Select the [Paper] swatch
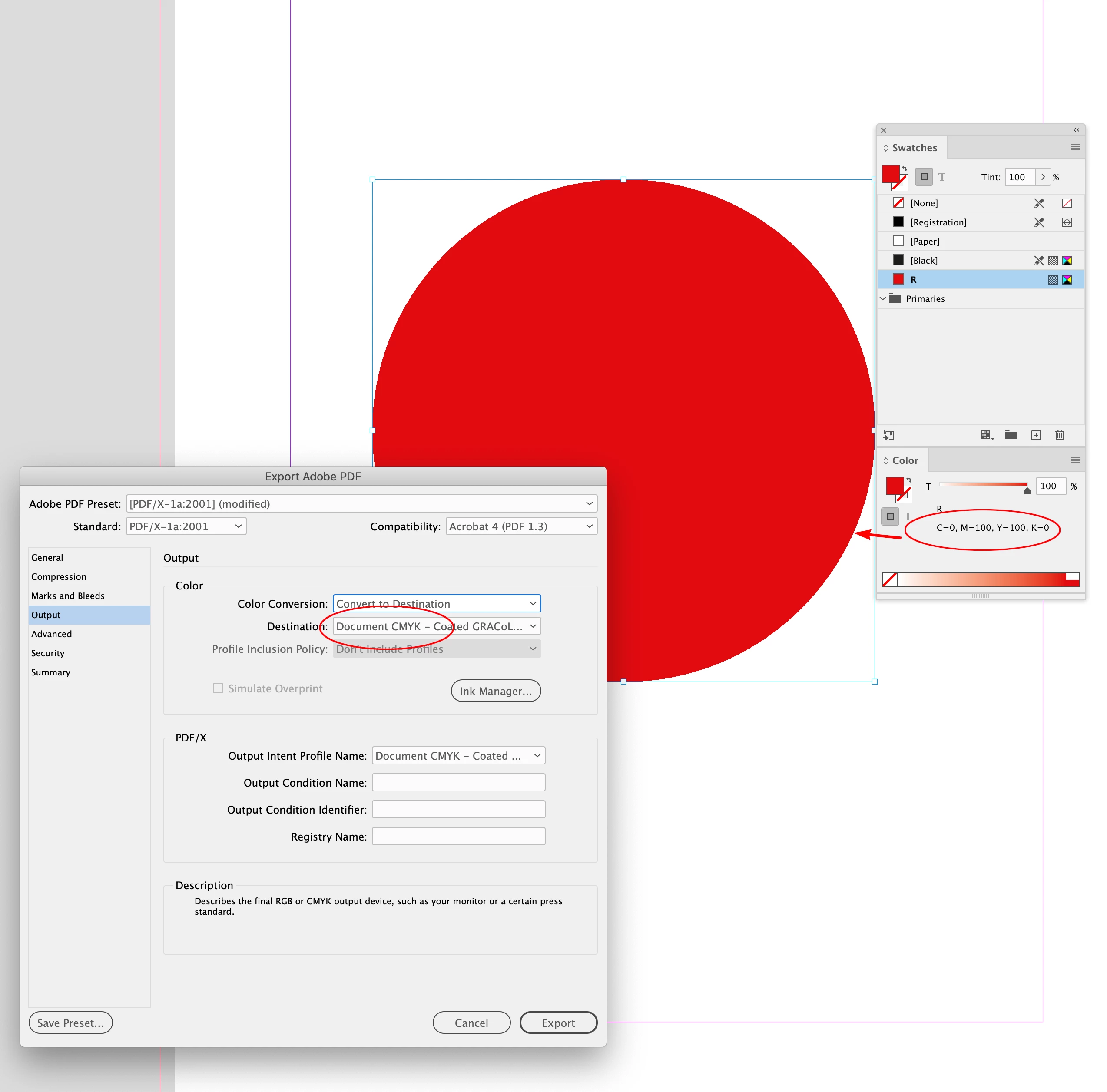Viewport: 1107px width, 1092px height. (925, 241)
